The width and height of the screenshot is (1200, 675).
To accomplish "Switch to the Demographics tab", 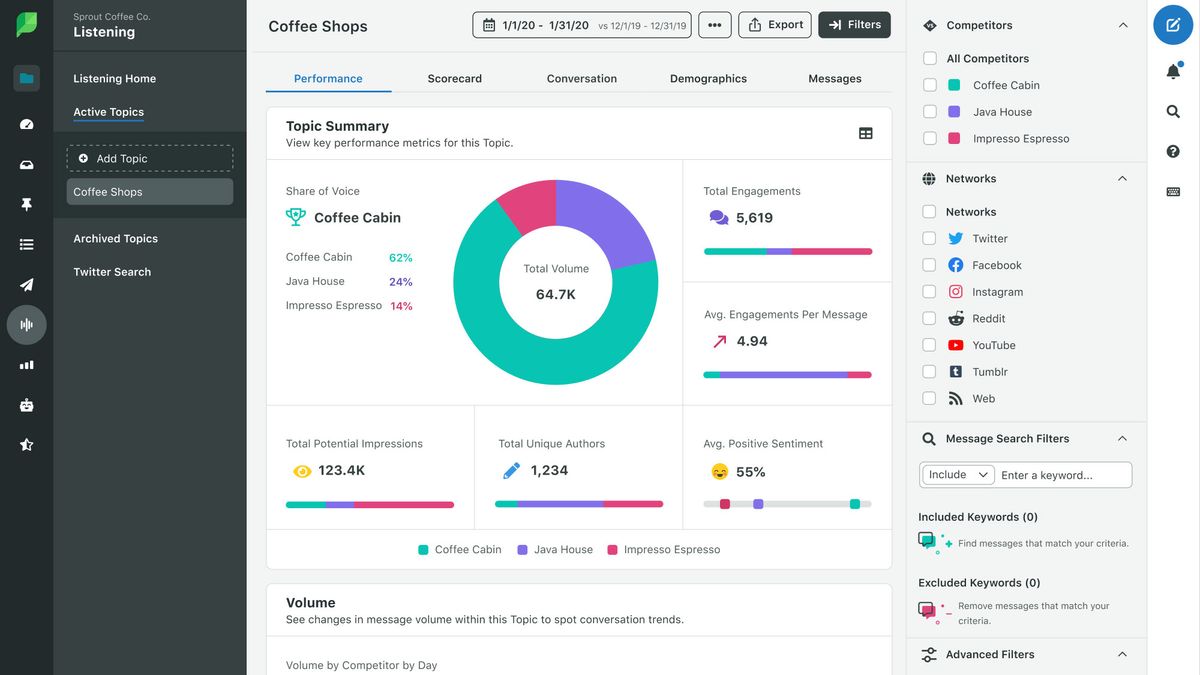I will coord(708,77).
